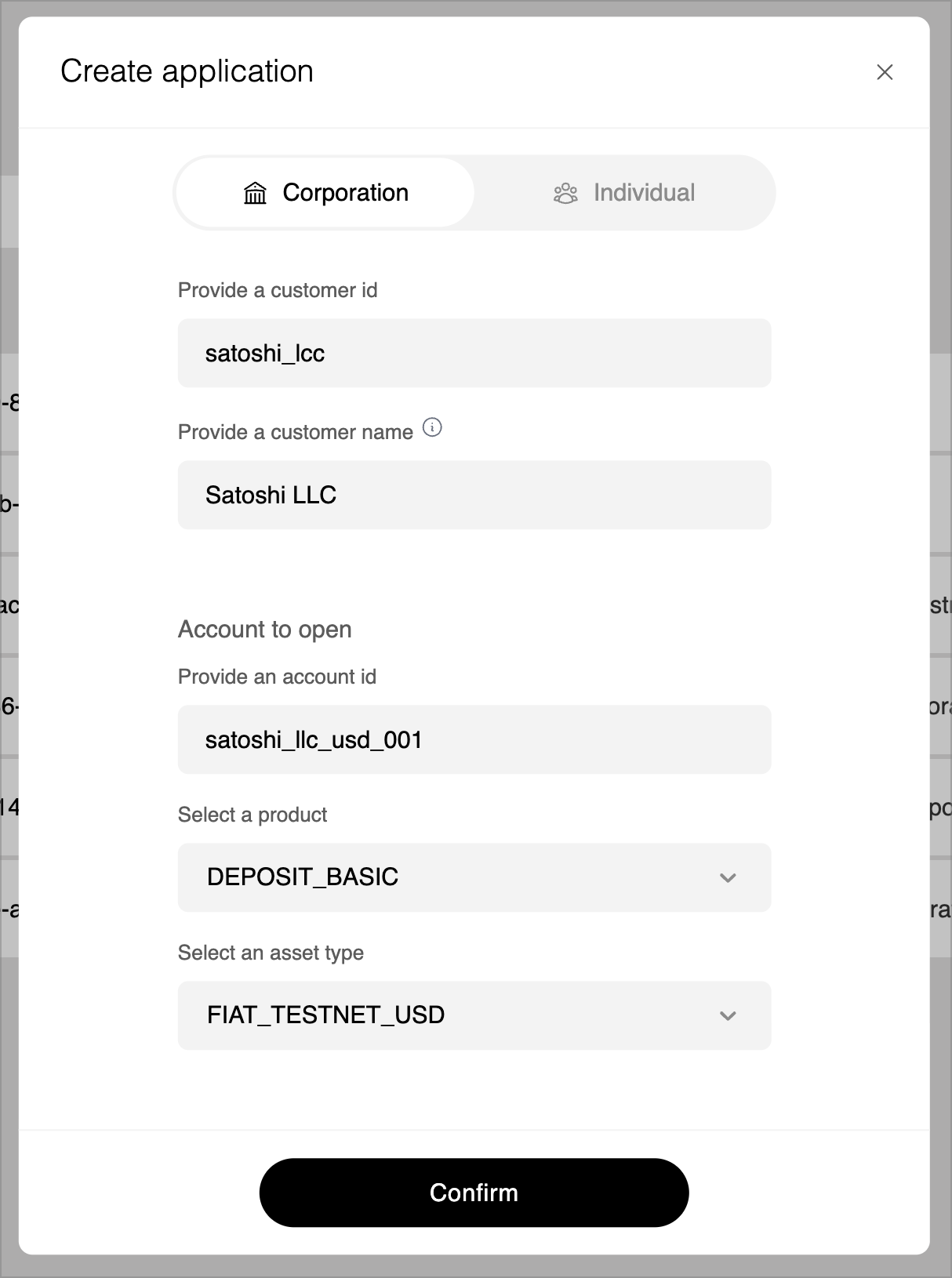Select the bank icon on Corporation tab
Viewport: 952px width, 1278px height.
click(254, 193)
